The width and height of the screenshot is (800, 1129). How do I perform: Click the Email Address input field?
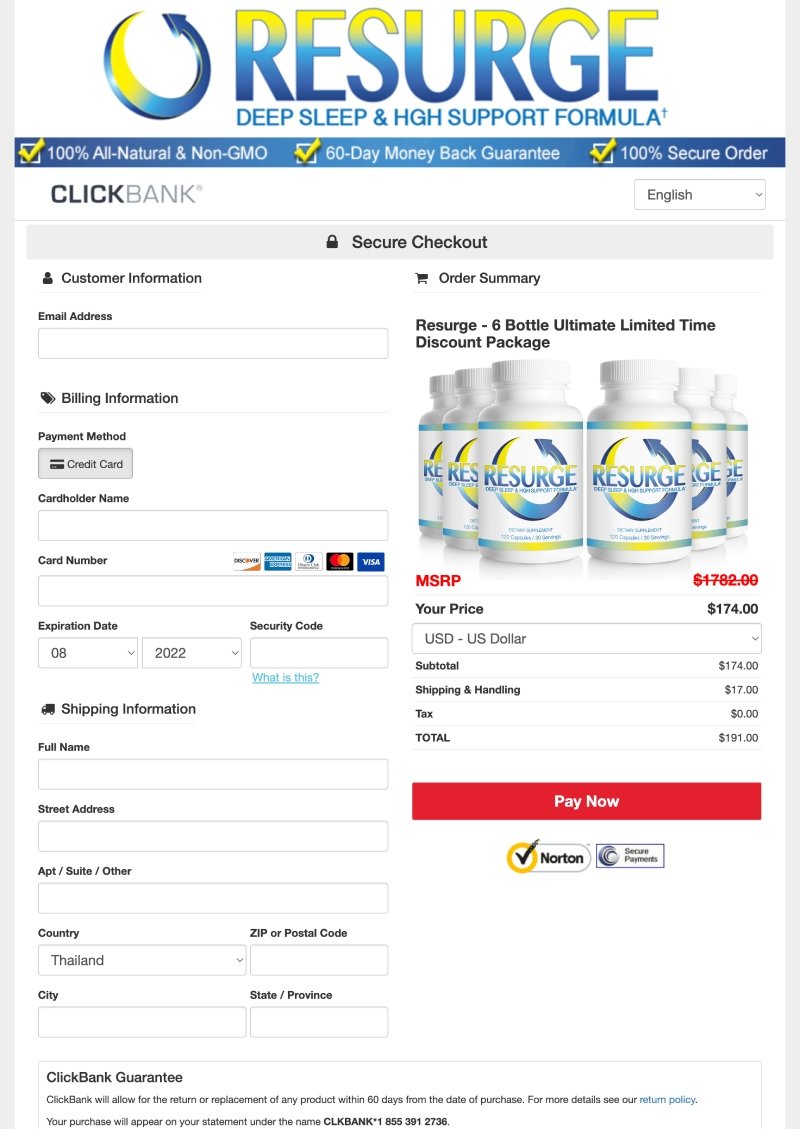(212, 342)
